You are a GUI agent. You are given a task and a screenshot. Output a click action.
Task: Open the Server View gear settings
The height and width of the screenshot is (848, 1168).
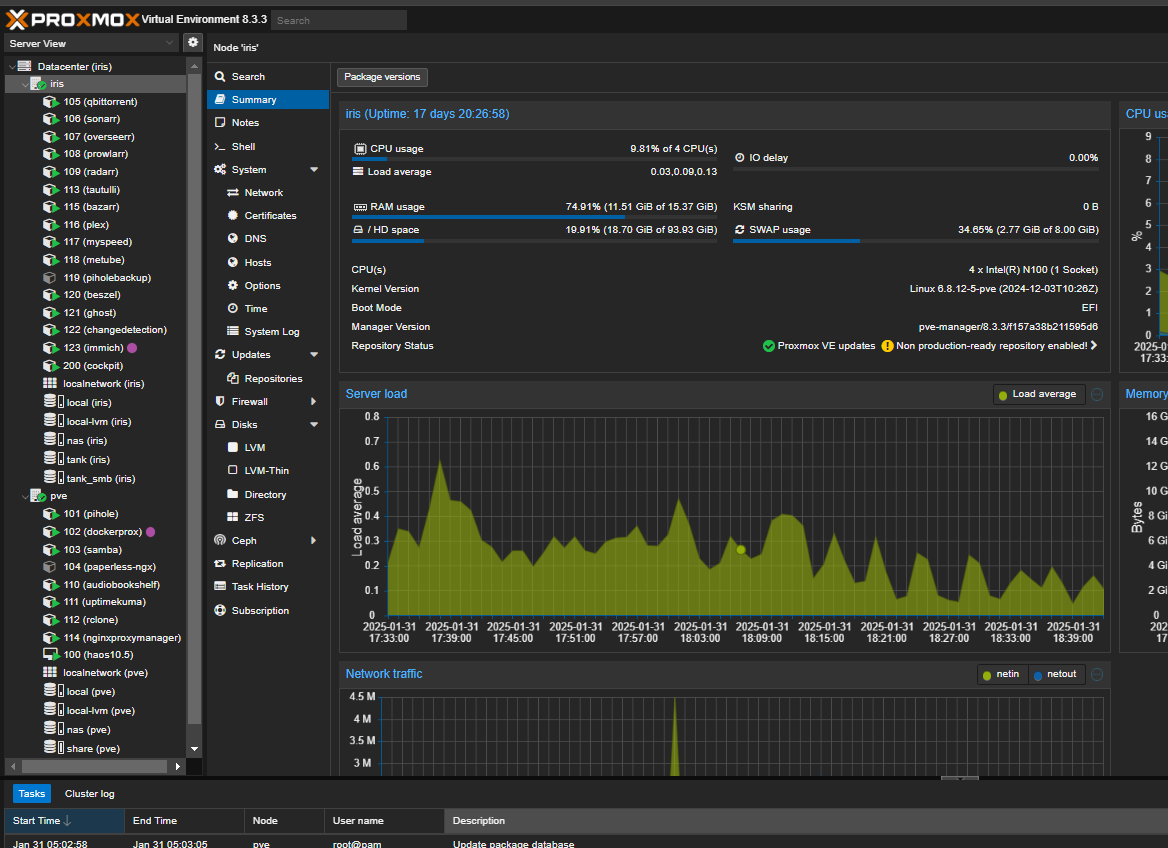(x=193, y=42)
